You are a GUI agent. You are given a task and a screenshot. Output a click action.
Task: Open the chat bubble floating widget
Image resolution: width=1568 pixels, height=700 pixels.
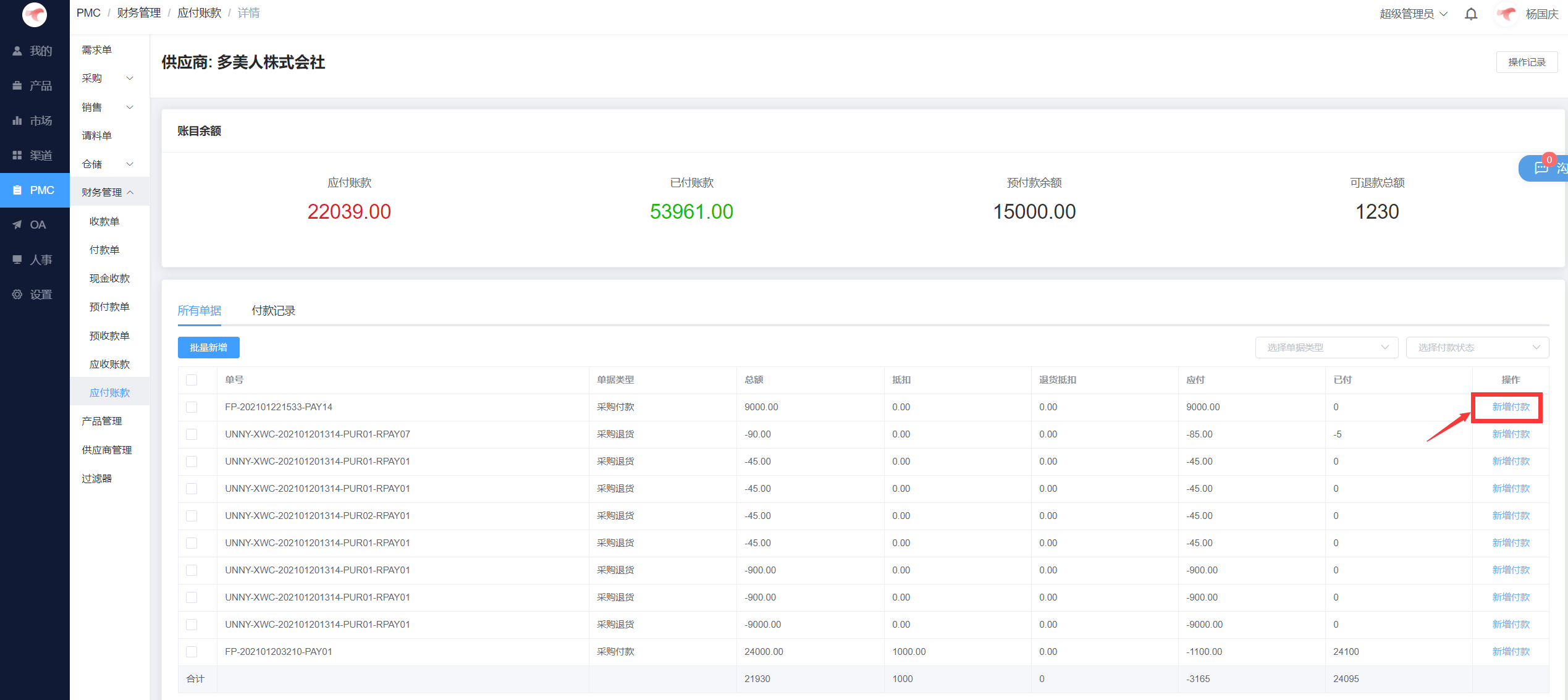point(1542,168)
